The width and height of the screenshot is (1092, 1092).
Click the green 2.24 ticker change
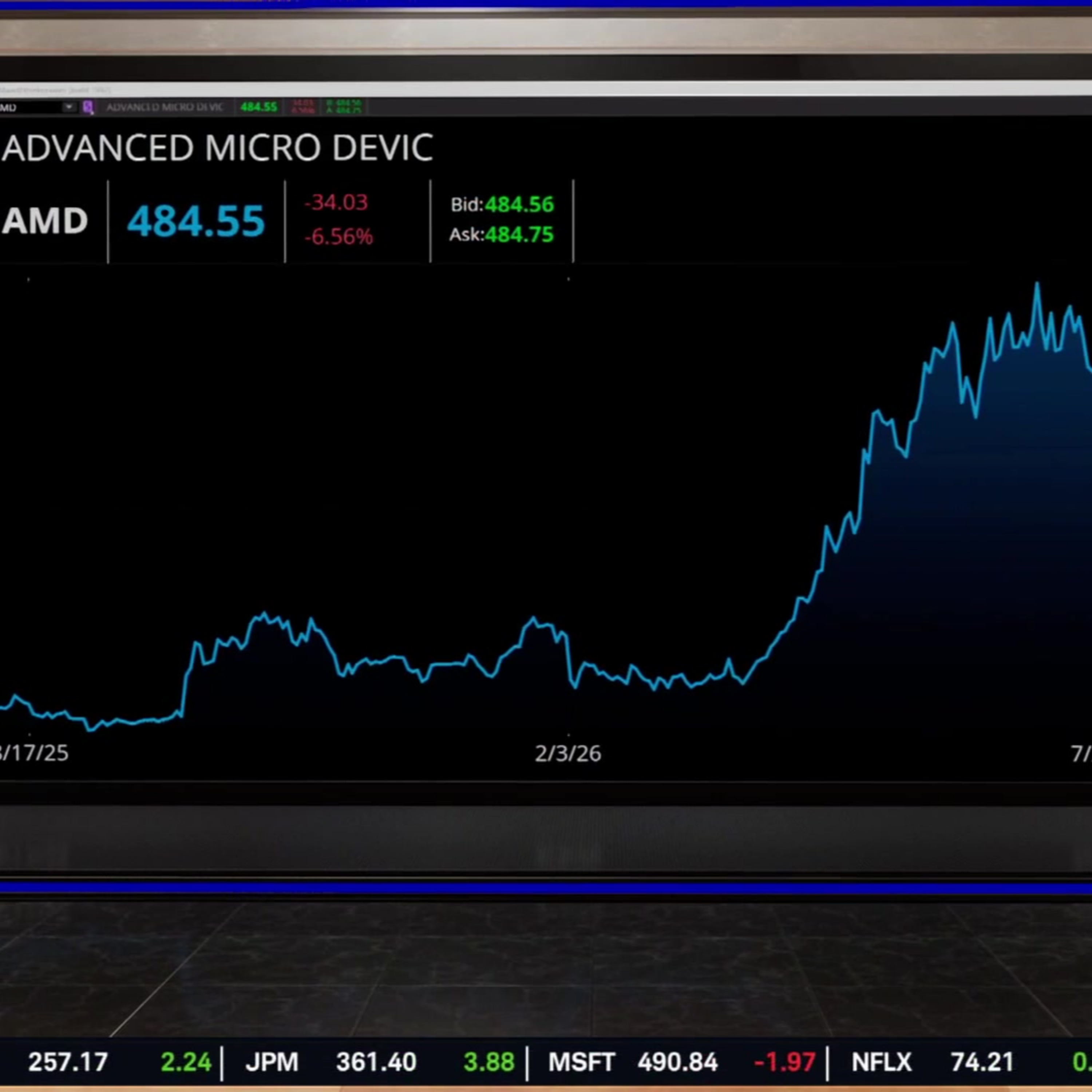click(186, 1062)
